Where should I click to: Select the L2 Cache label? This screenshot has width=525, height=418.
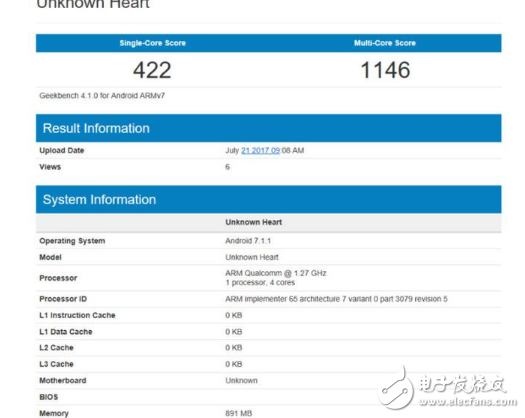56,348
